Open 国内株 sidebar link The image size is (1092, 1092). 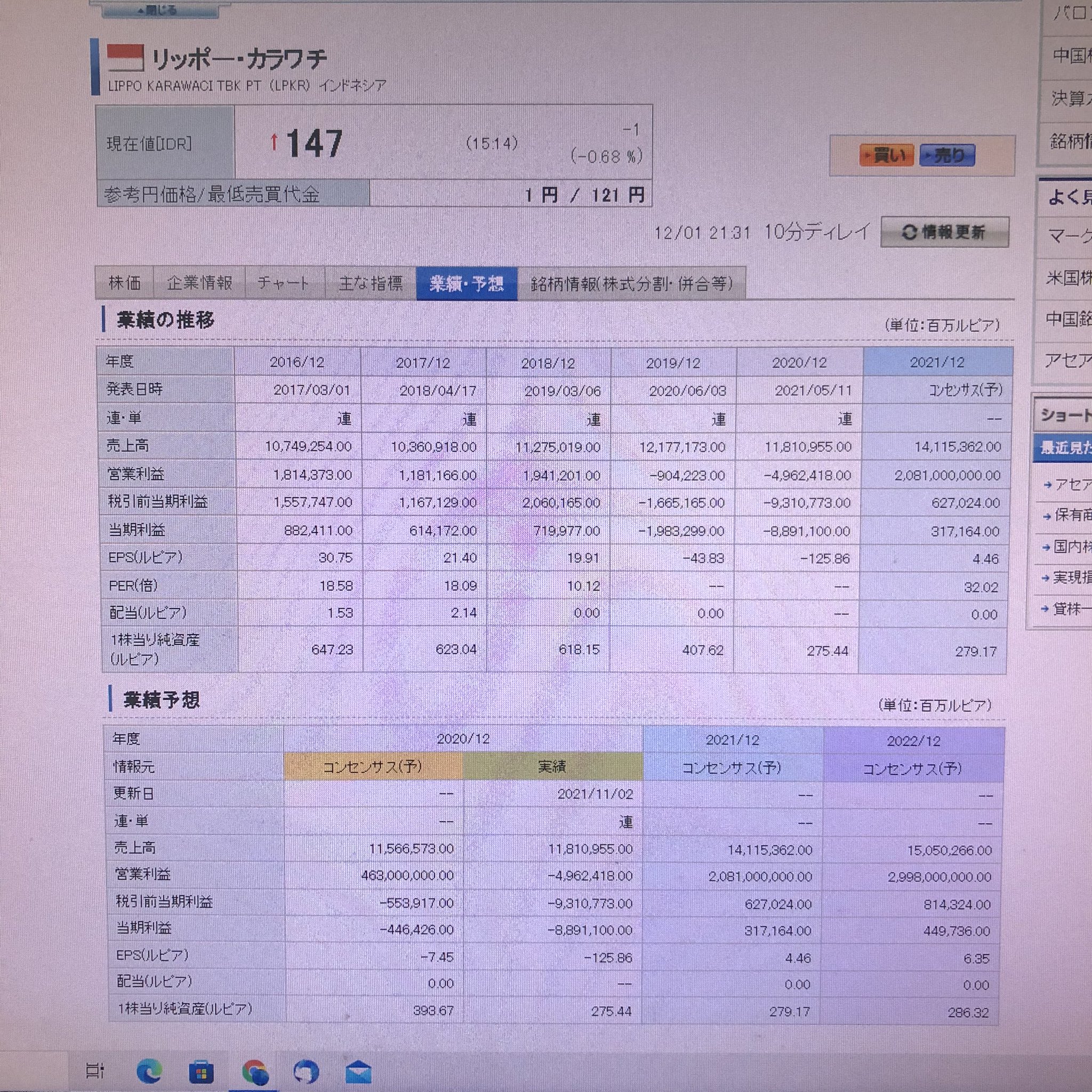coord(1067,547)
